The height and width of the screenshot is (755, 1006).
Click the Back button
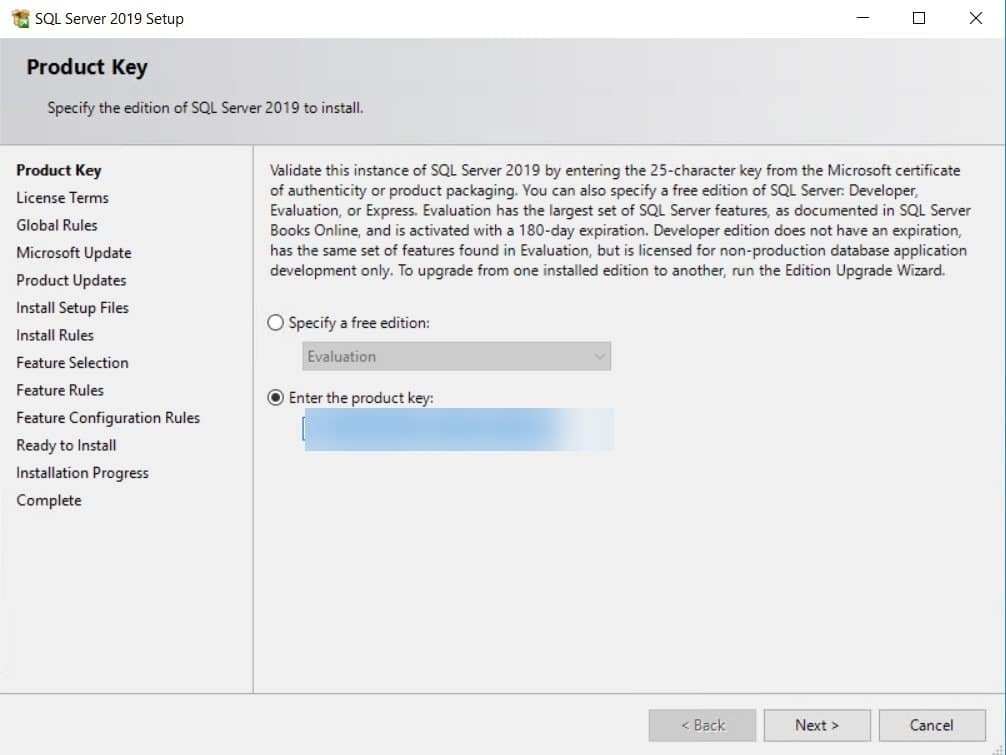pyautogui.click(x=703, y=724)
